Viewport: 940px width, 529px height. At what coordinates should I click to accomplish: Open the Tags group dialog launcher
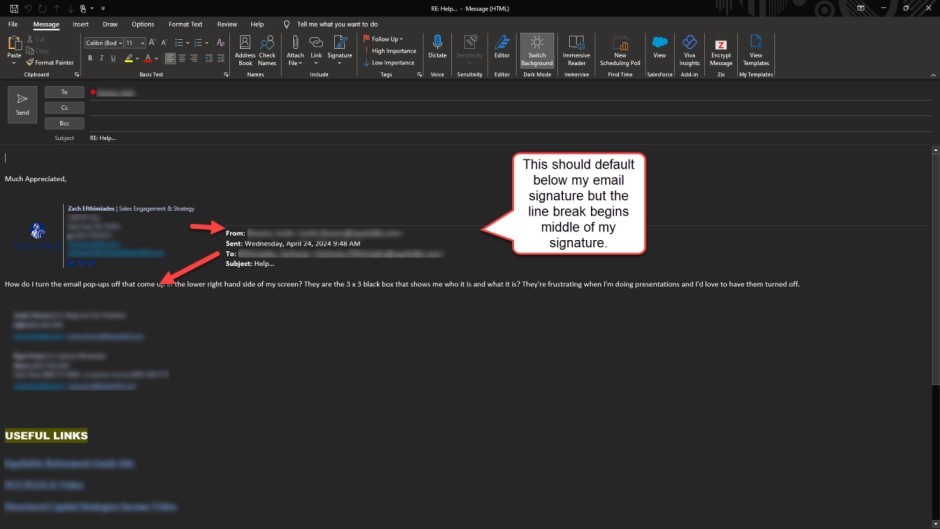click(x=419, y=75)
